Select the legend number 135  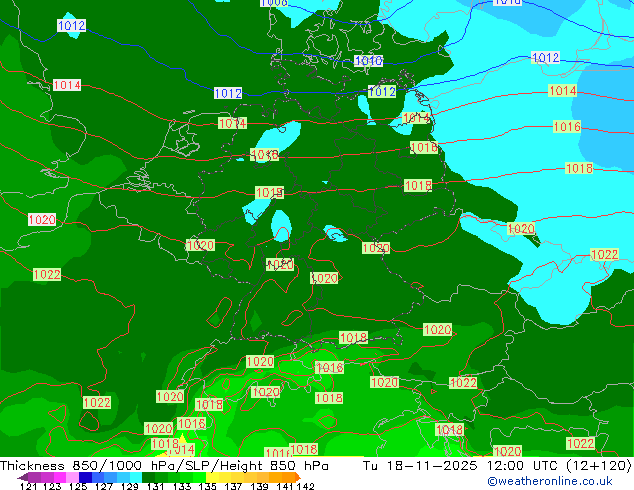click(x=207, y=486)
